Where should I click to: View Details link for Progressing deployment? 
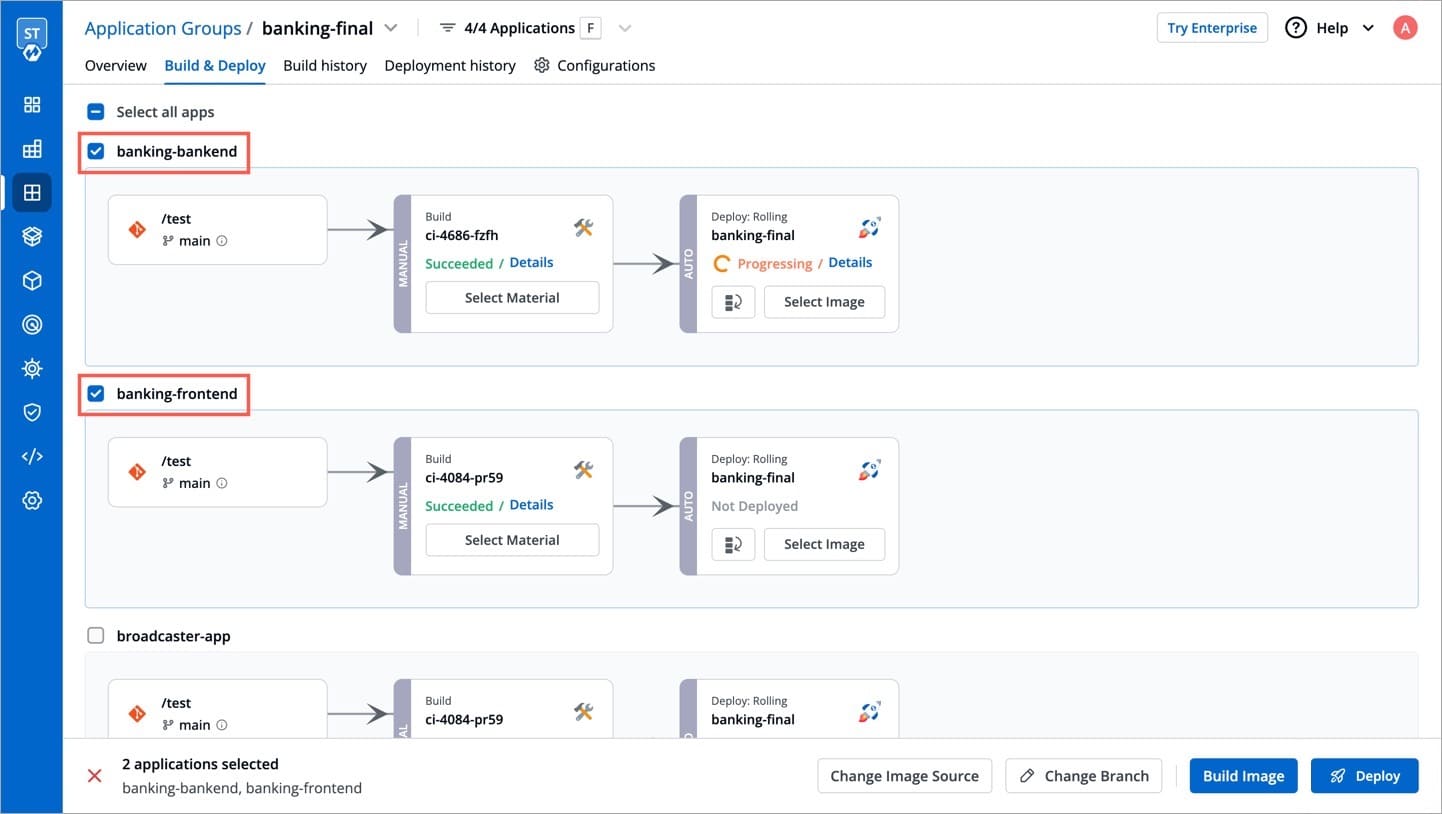point(850,263)
